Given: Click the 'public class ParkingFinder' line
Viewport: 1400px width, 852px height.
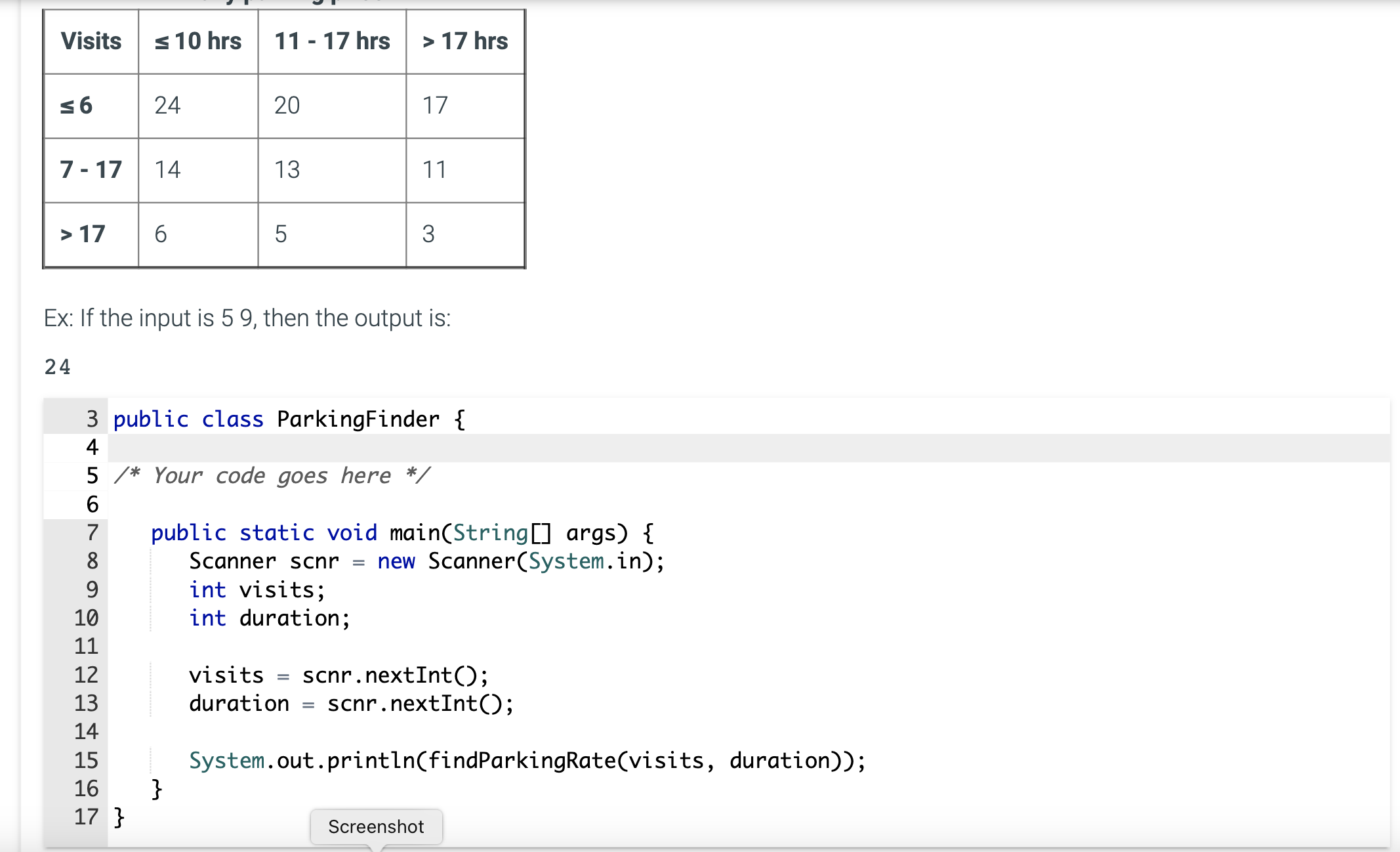Looking at the screenshot, I should click(289, 419).
